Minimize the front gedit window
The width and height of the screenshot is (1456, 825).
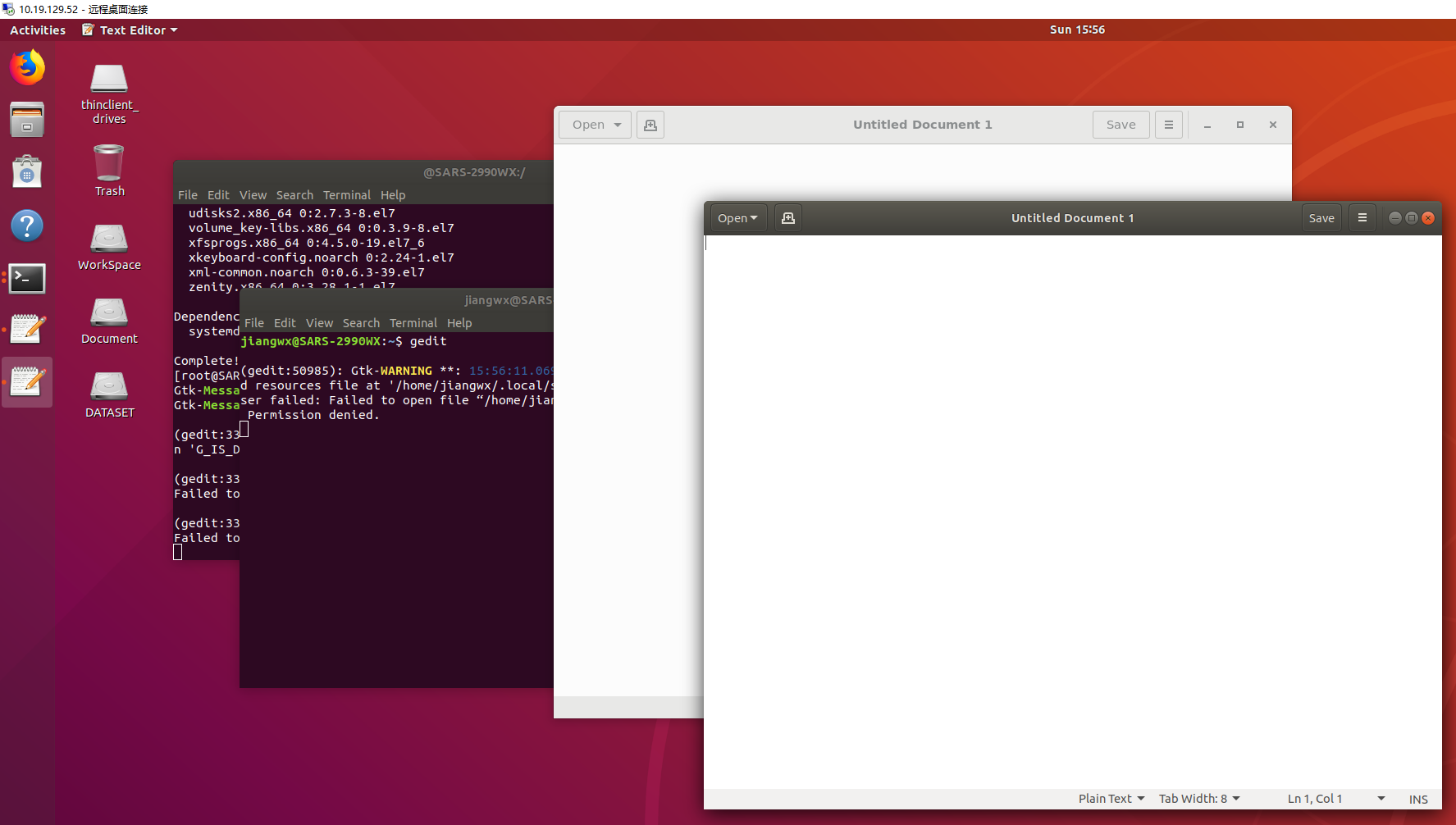pos(1394,218)
